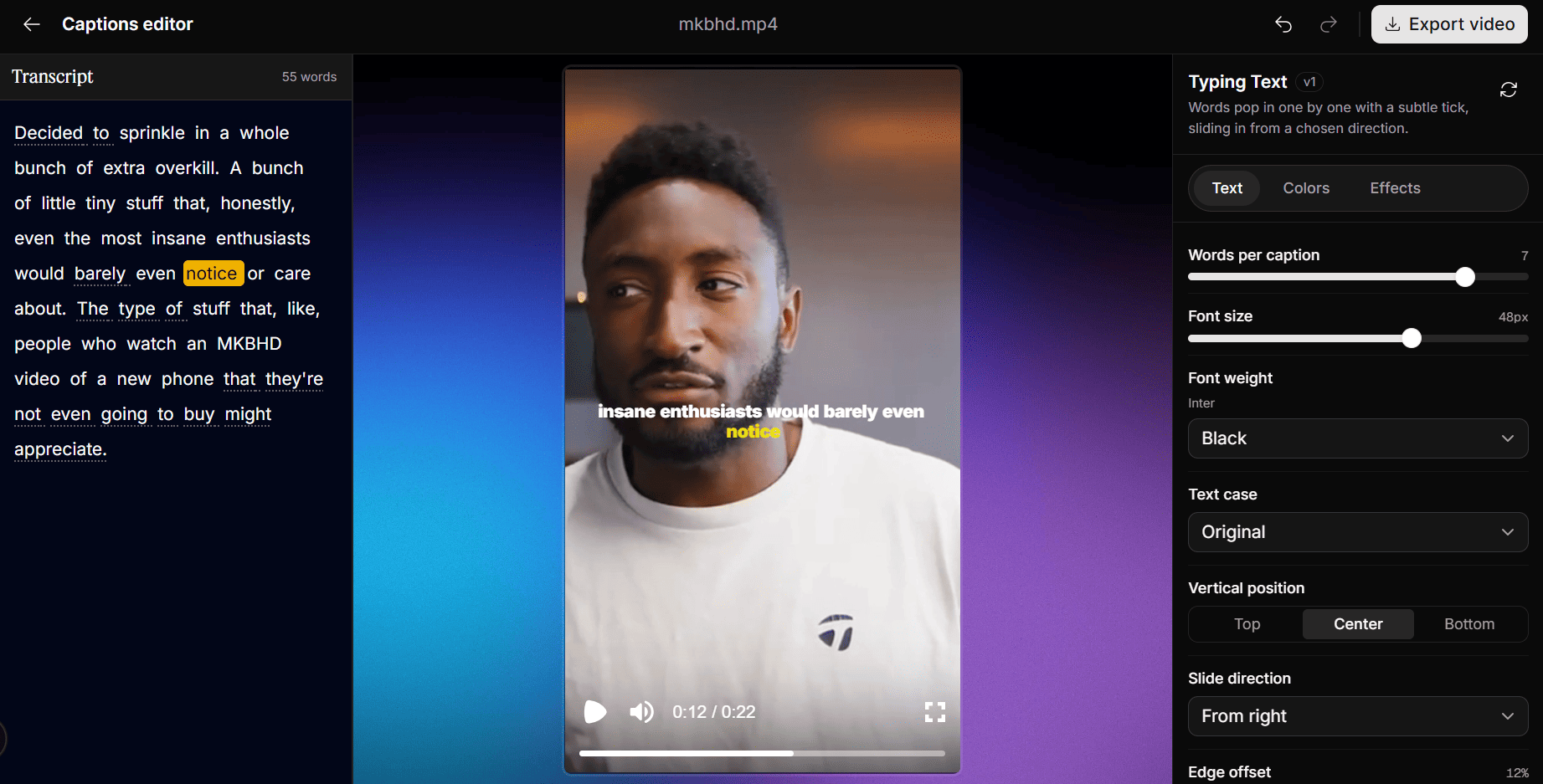This screenshot has width=1543, height=784.
Task: Open the Text case dropdown
Action: pyautogui.click(x=1358, y=532)
